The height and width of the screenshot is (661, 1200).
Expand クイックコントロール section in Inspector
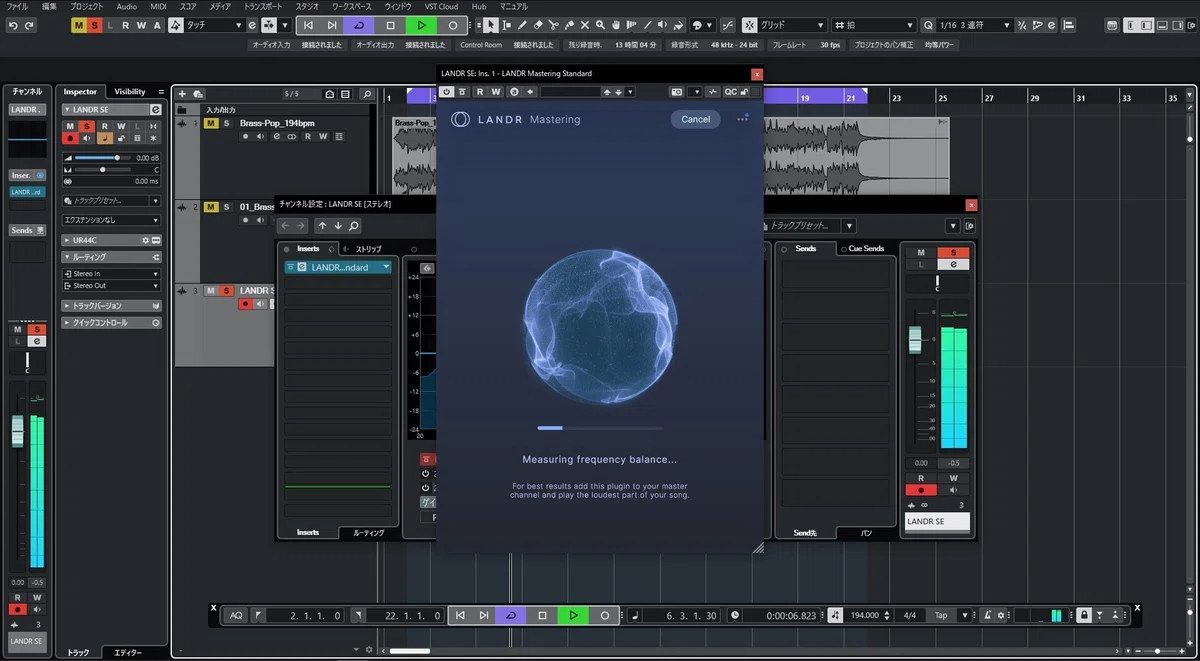pos(111,323)
